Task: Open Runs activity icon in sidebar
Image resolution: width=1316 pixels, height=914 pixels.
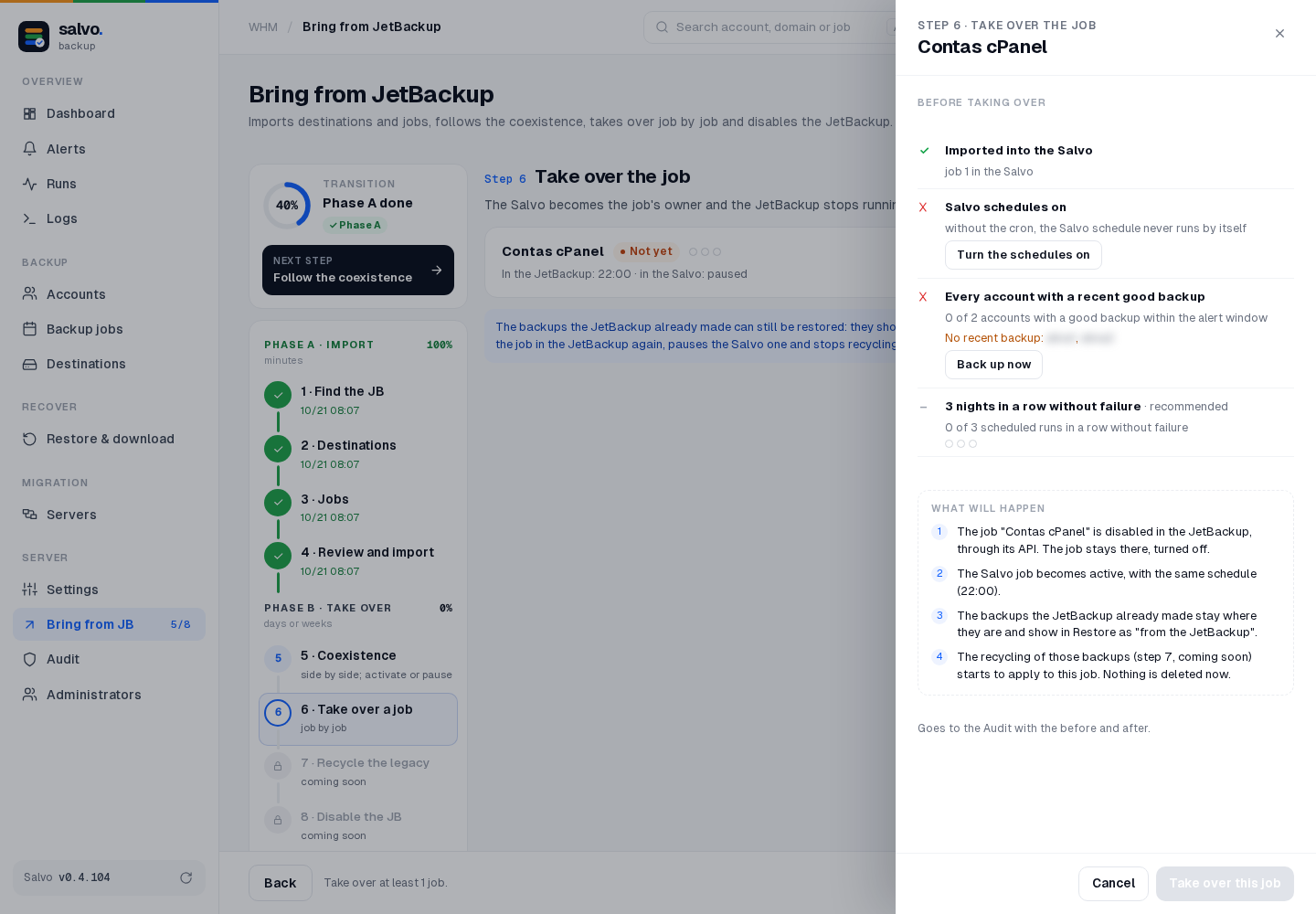Action: pyautogui.click(x=30, y=184)
